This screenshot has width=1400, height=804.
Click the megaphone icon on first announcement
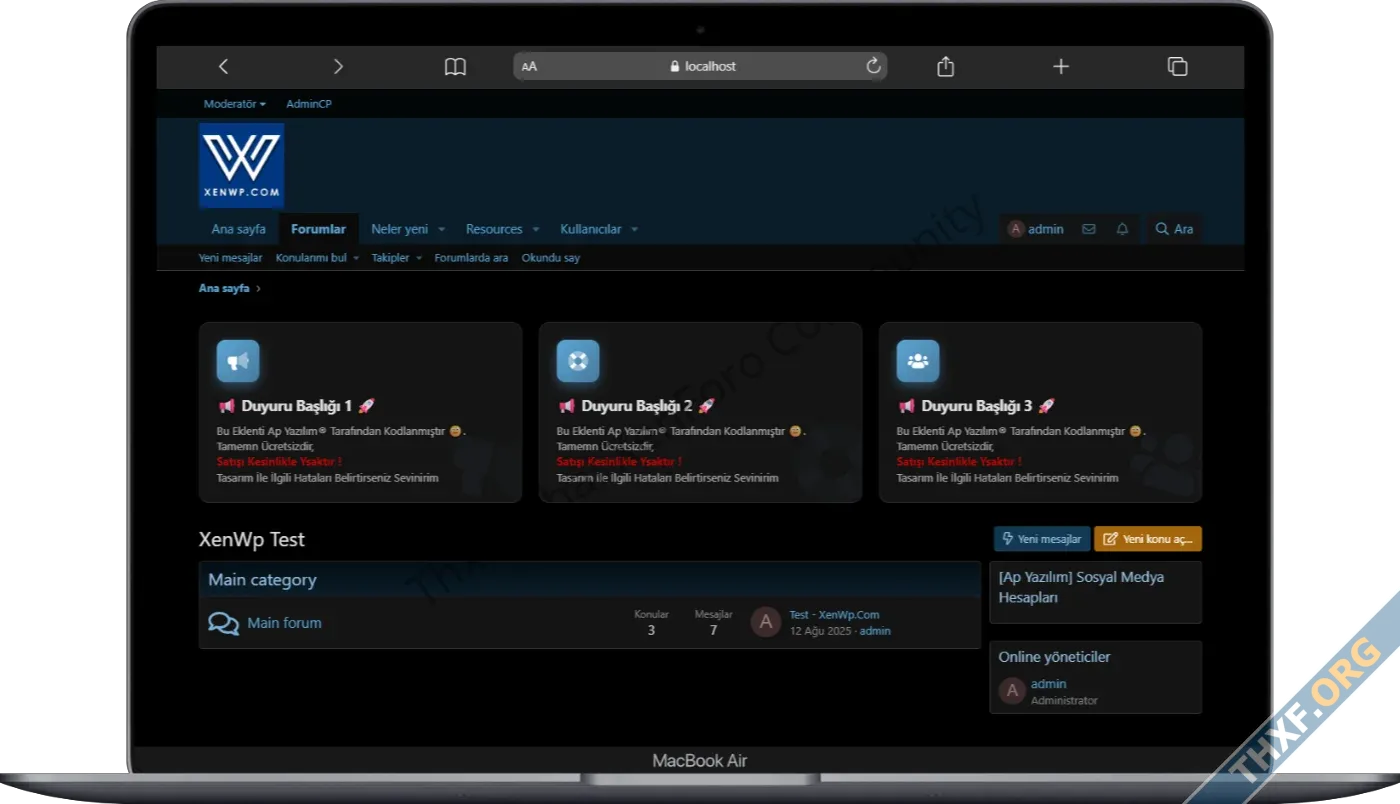238,361
